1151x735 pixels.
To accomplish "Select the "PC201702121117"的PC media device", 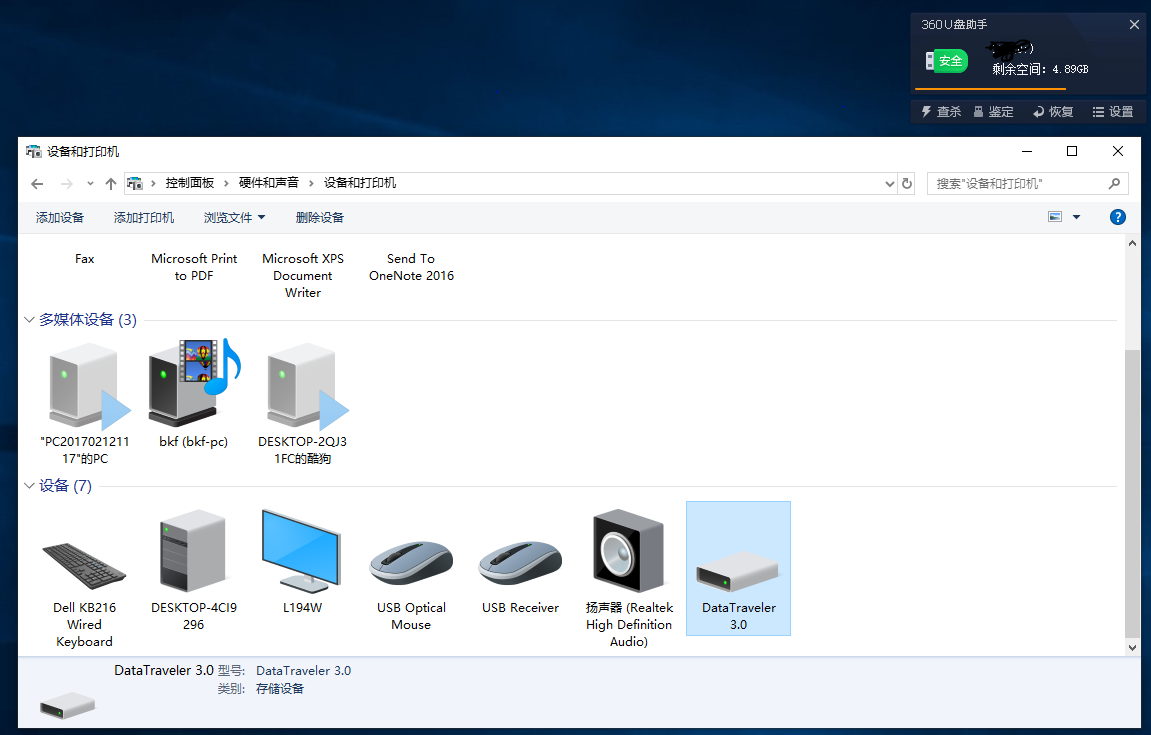I will [x=84, y=403].
